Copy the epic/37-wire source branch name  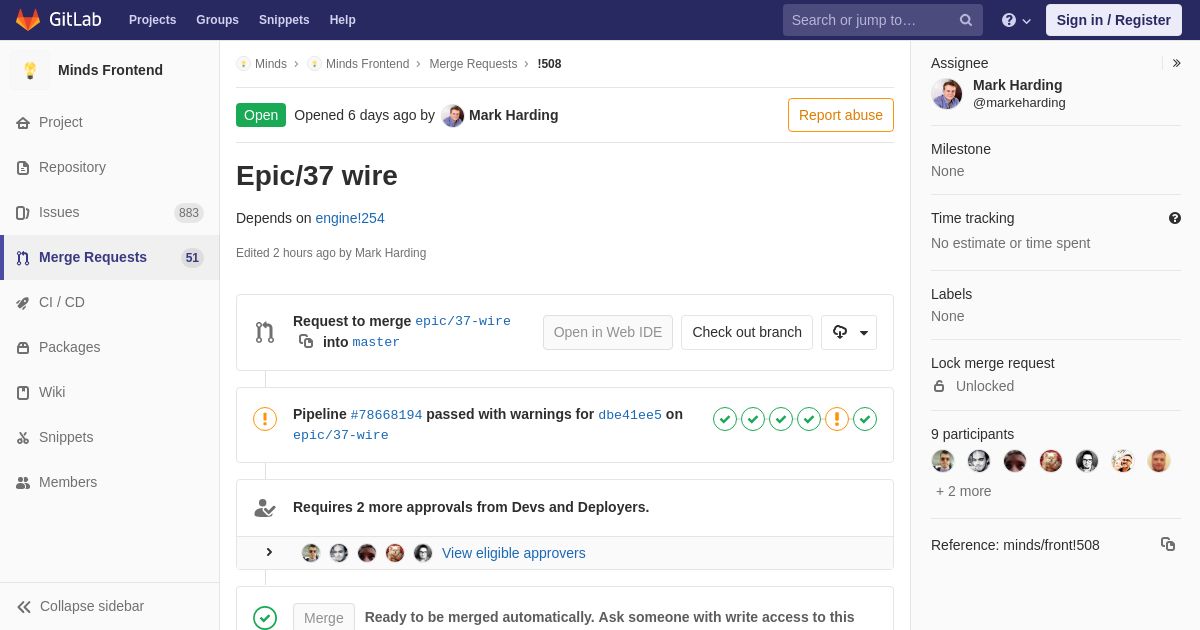point(306,342)
